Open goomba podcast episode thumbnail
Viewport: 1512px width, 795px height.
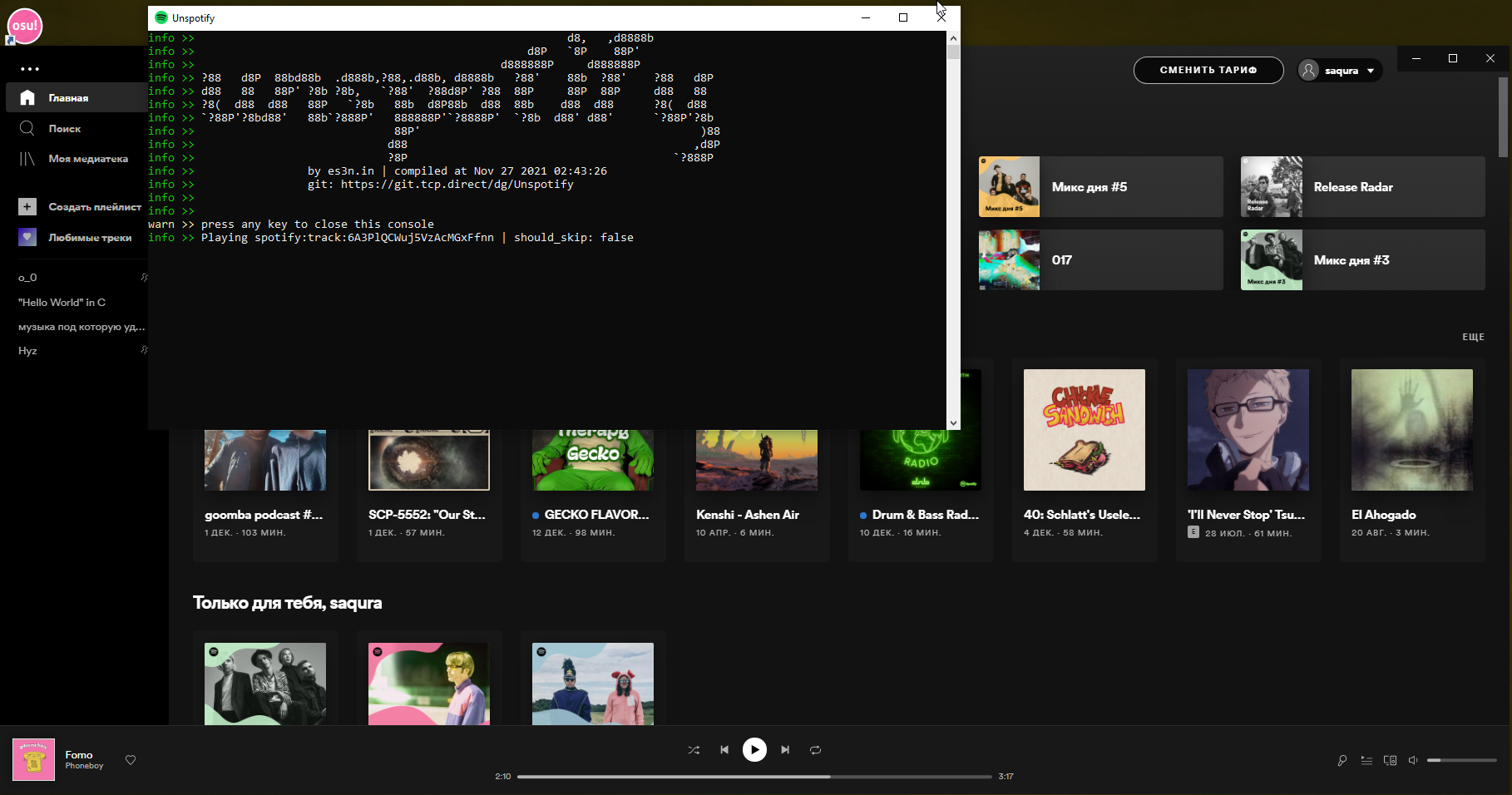265,460
